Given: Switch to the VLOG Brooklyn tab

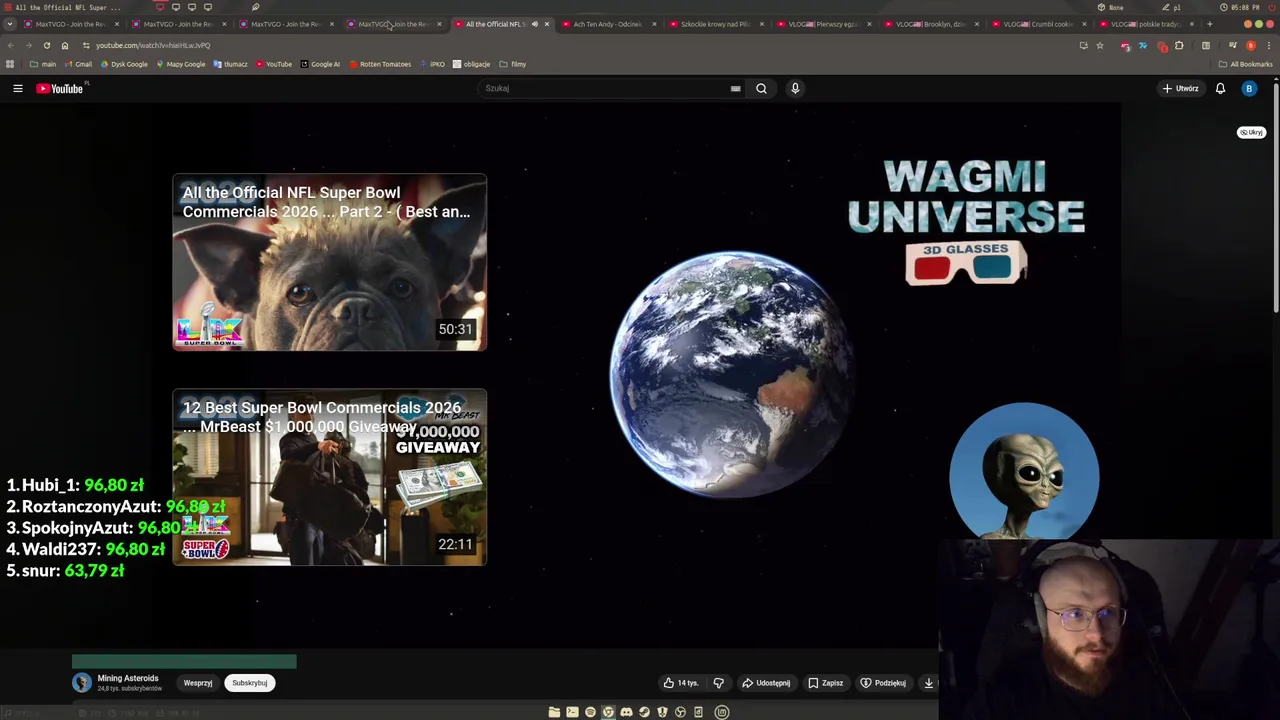Looking at the screenshot, I should click(929, 24).
